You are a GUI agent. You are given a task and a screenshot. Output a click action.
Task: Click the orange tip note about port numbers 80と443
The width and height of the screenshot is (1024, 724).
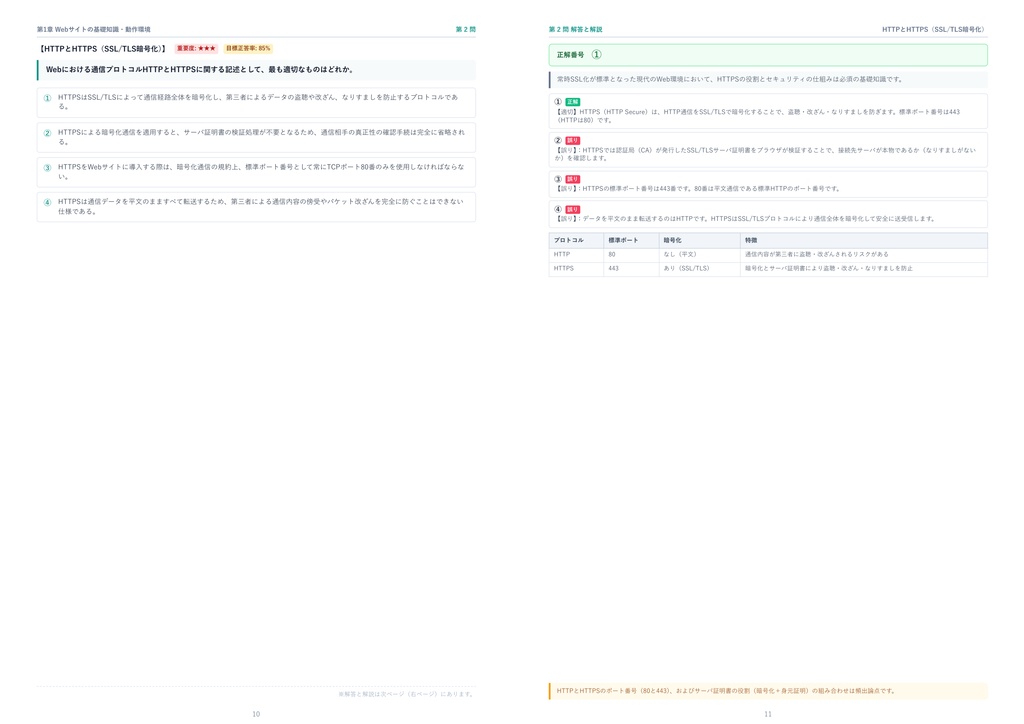tap(768, 691)
